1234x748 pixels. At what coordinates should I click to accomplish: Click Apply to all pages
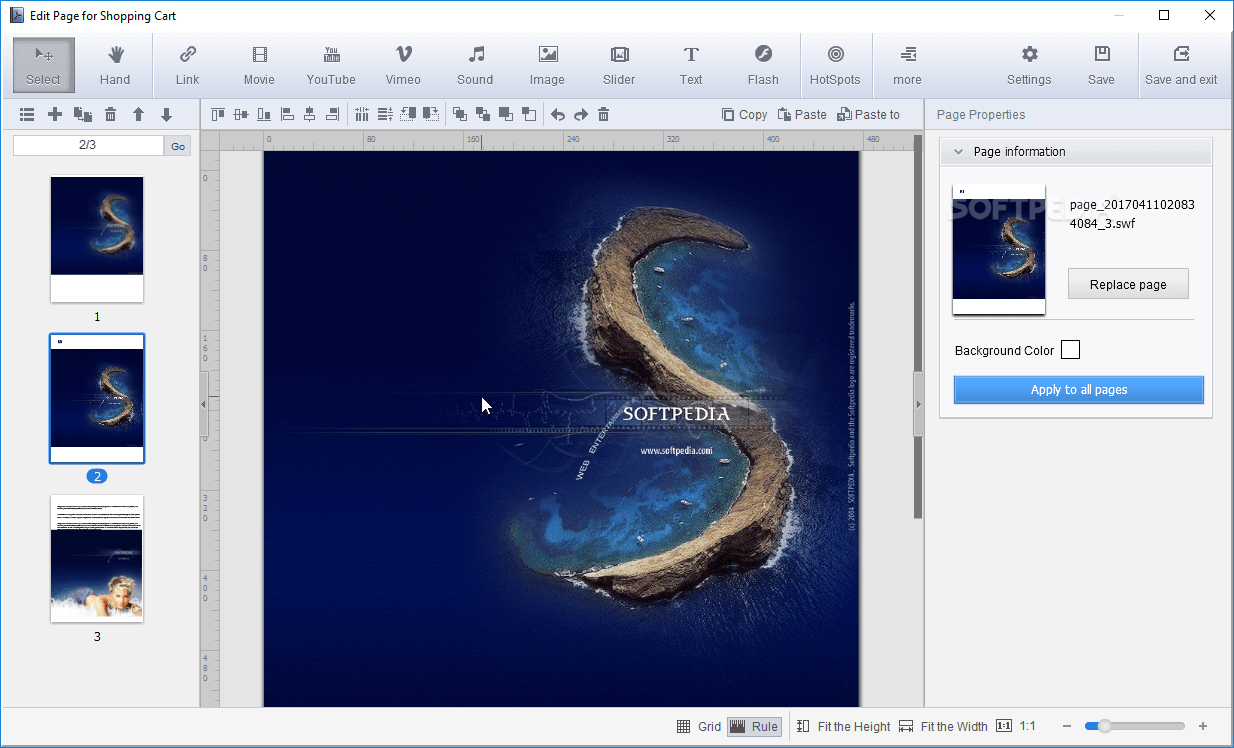pyautogui.click(x=1079, y=390)
